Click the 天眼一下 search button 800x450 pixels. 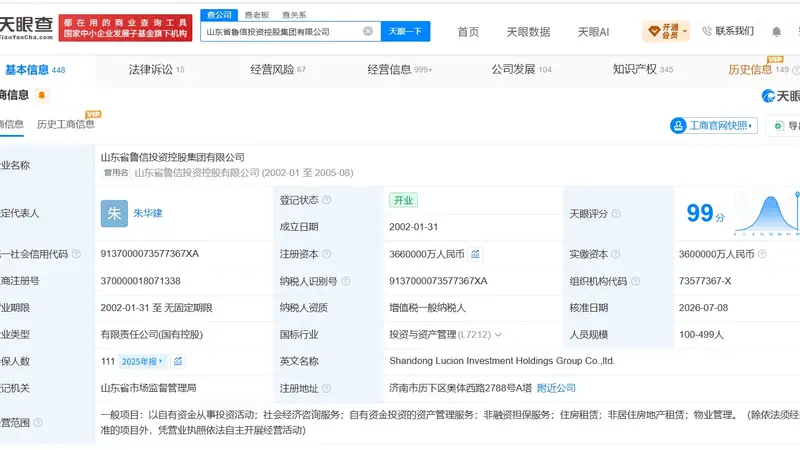point(406,31)
